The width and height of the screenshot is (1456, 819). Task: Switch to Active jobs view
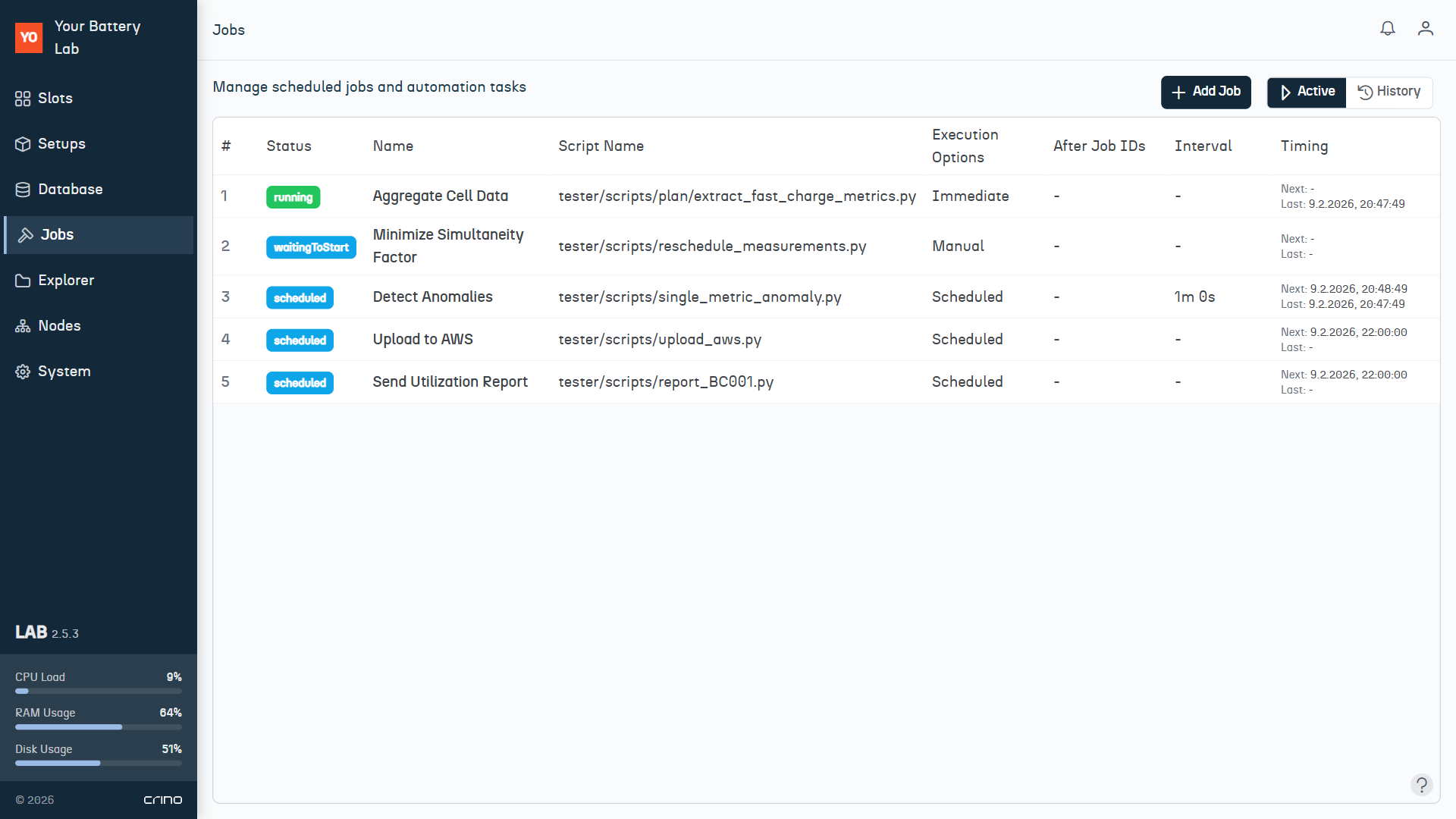pyautogui.click(x=1307, y=92)
